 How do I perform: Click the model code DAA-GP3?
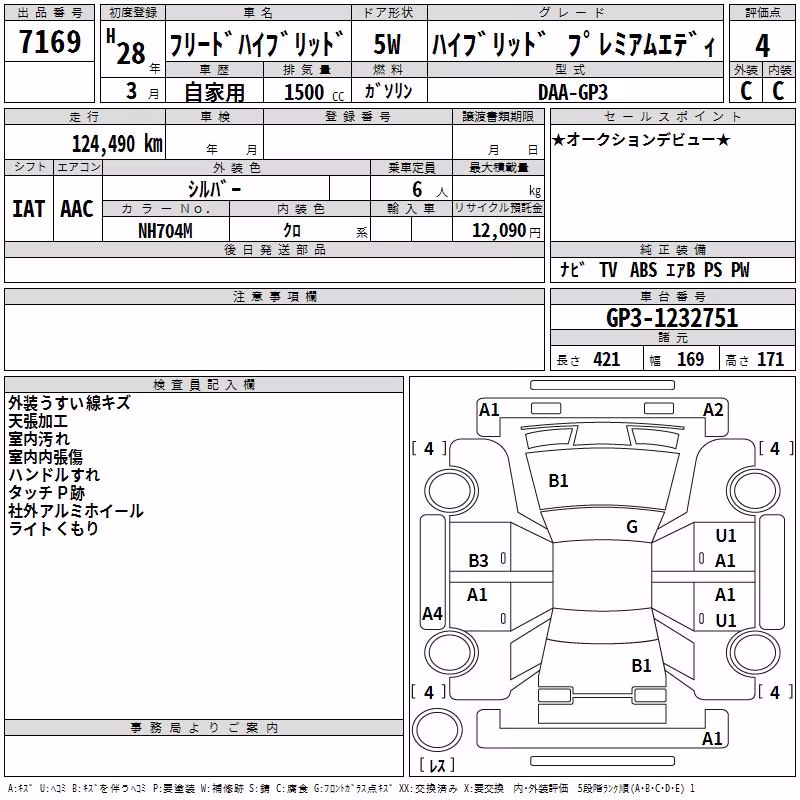(x=573, y=92)
